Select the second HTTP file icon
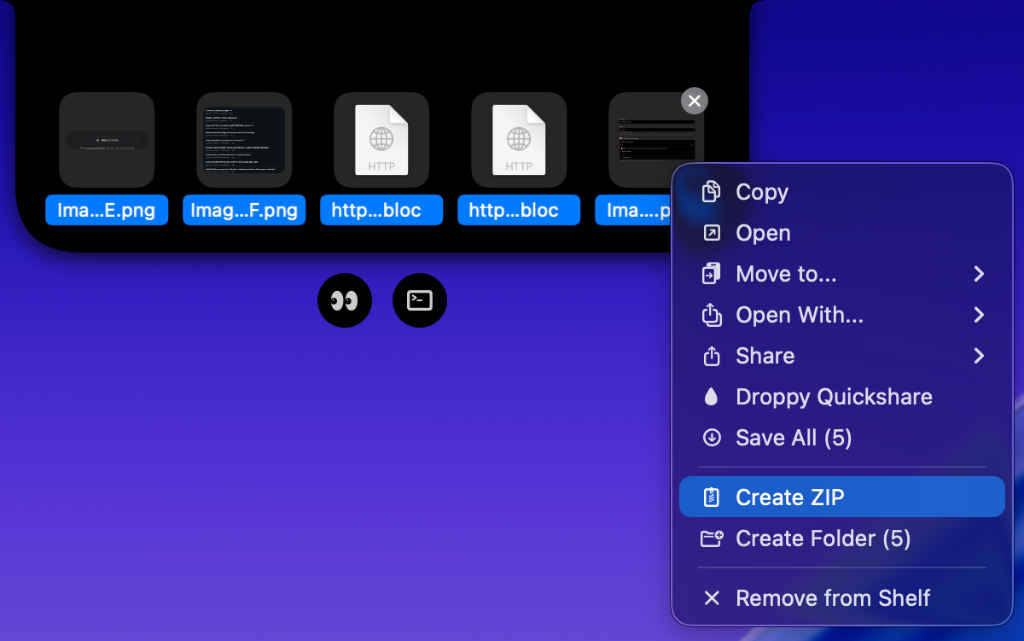The height and width of the screenshot is (641, 1024). coord(519,140)
